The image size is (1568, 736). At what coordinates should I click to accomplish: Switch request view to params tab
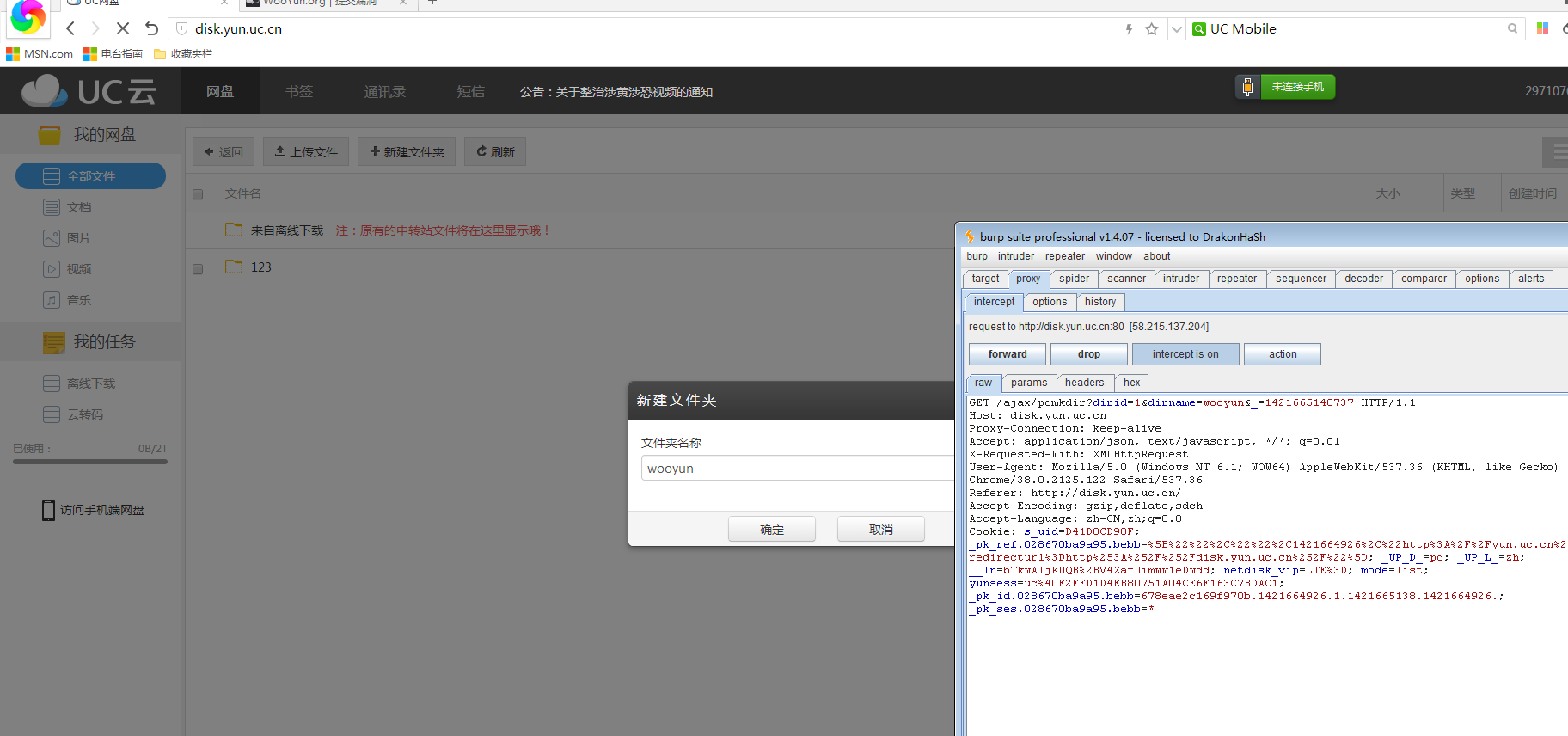[1029, 383]
